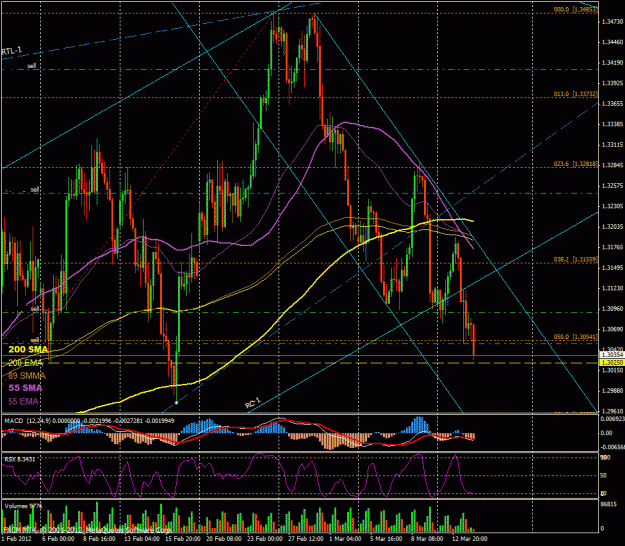Click the 6 Feb 00:00 time label
The width and height of the screenshot is (625, 546).
pyautogui.click(x=59, y=538)
